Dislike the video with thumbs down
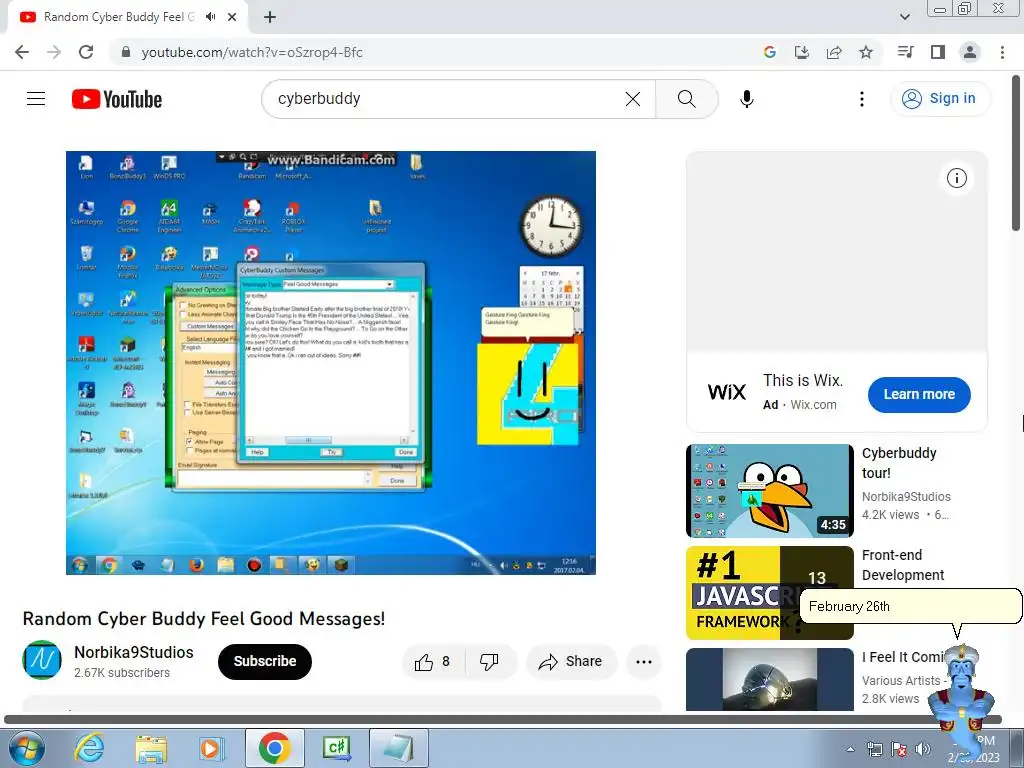The height and width of the screenshot is (768, 1024). point(490,662)
